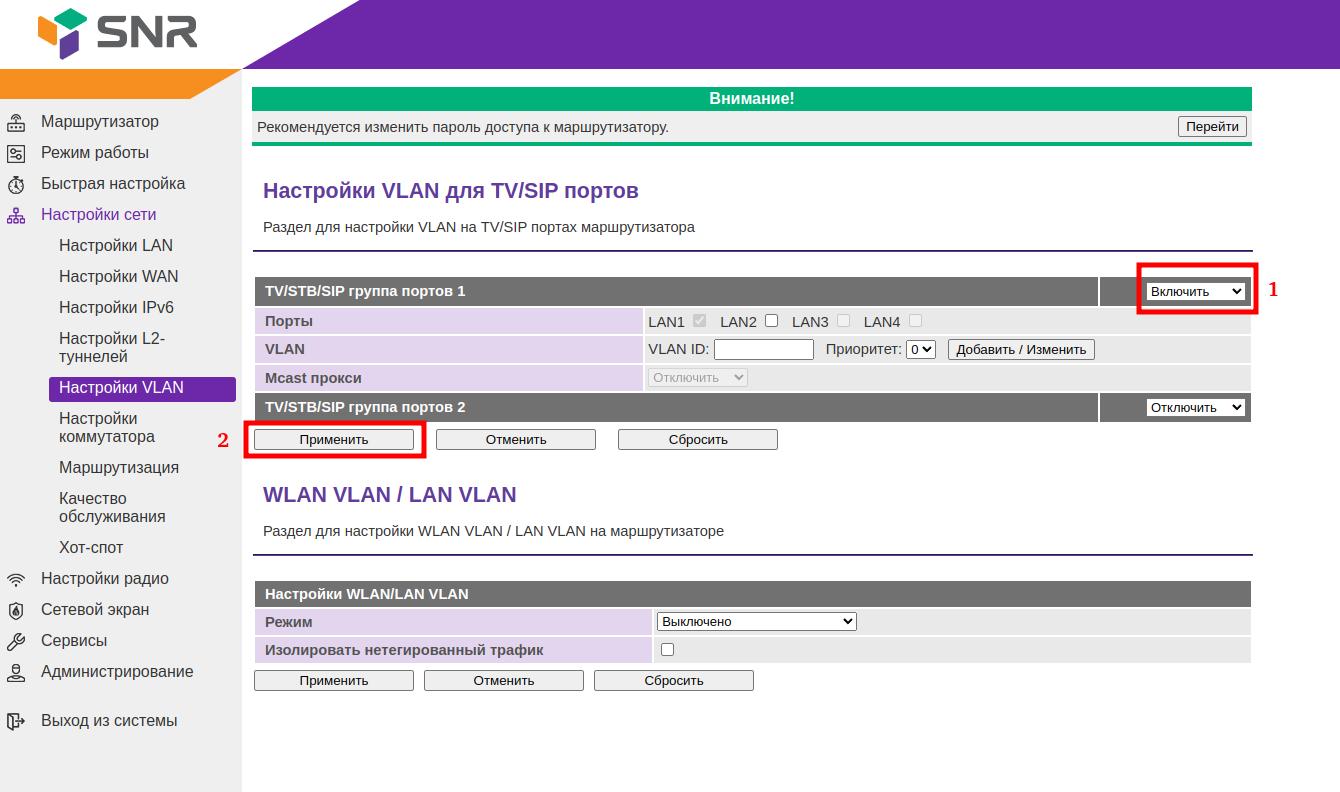Open Администрирование menu item
Screen dimensions: 1340x792
tap(117, 671)
